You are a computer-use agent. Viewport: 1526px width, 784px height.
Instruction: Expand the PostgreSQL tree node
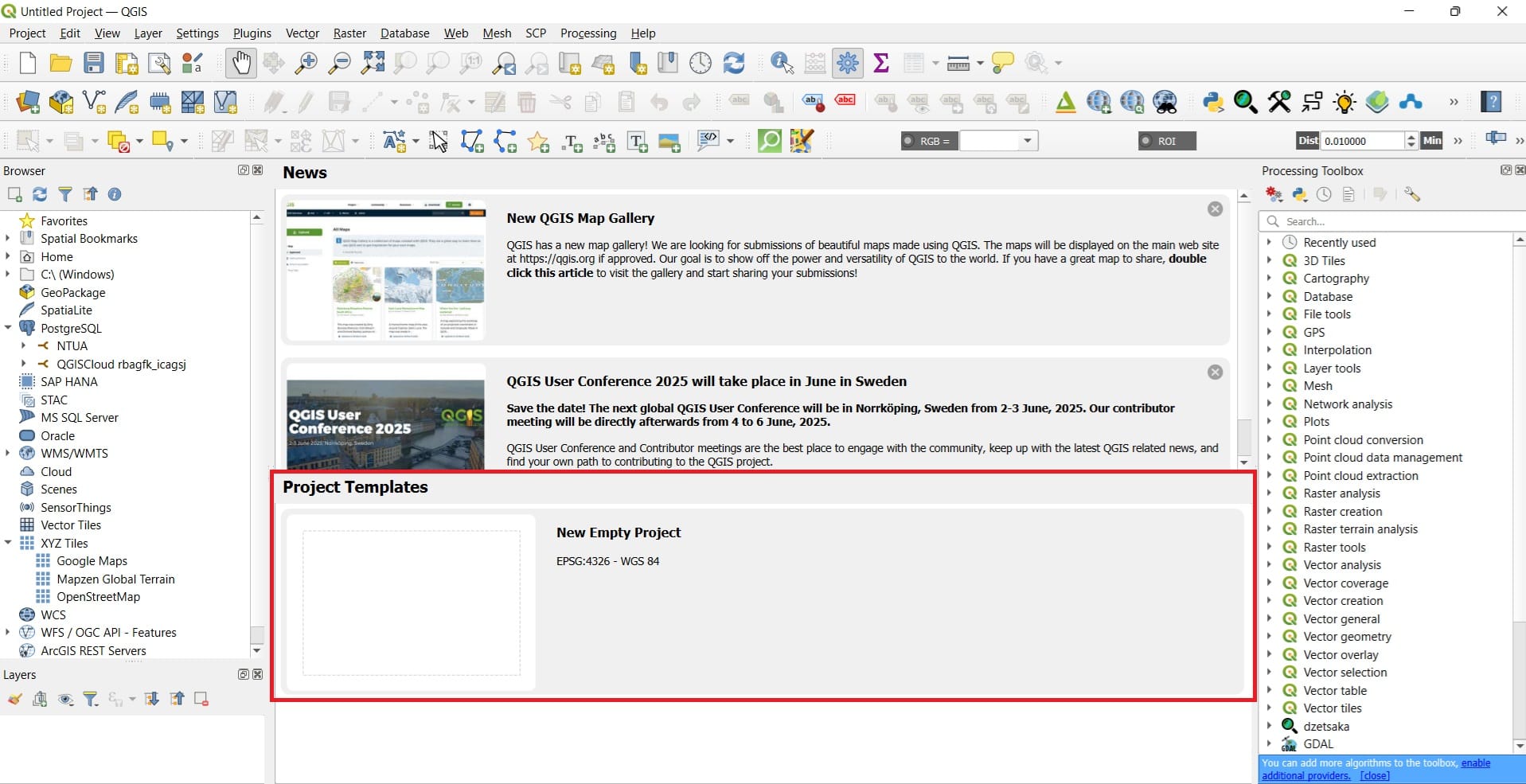8,328
